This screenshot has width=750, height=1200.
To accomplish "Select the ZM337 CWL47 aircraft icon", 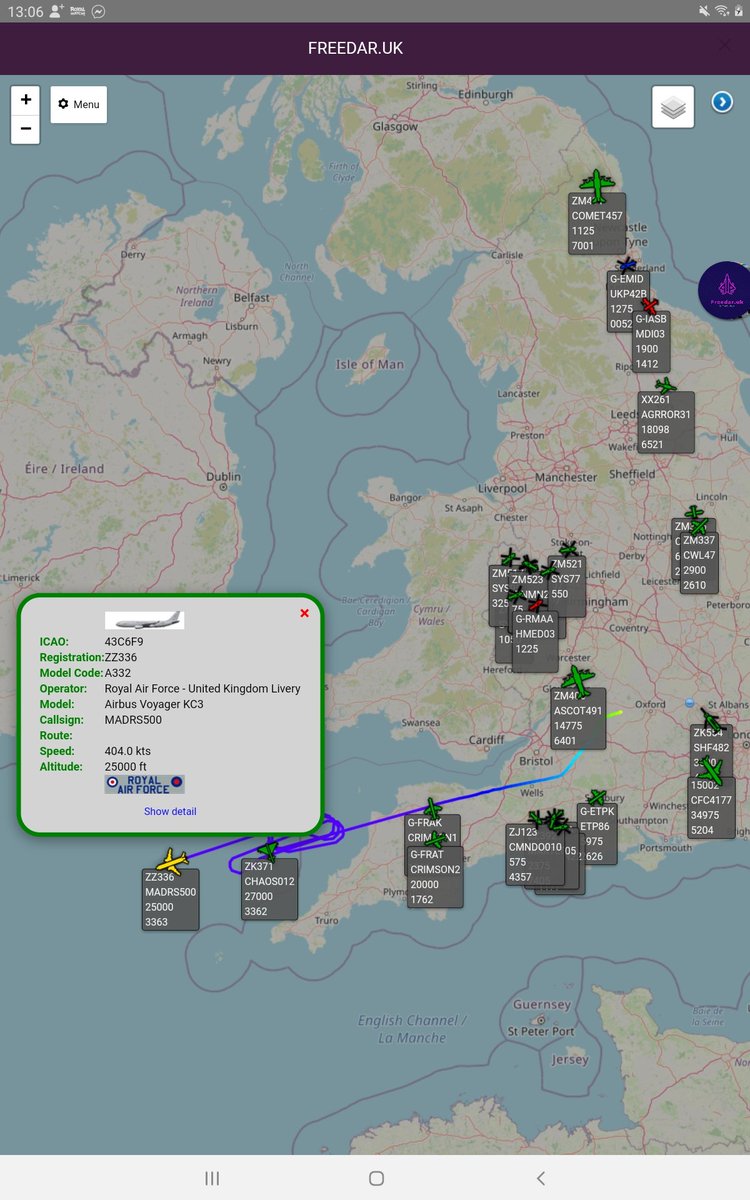I will [698, 527].
